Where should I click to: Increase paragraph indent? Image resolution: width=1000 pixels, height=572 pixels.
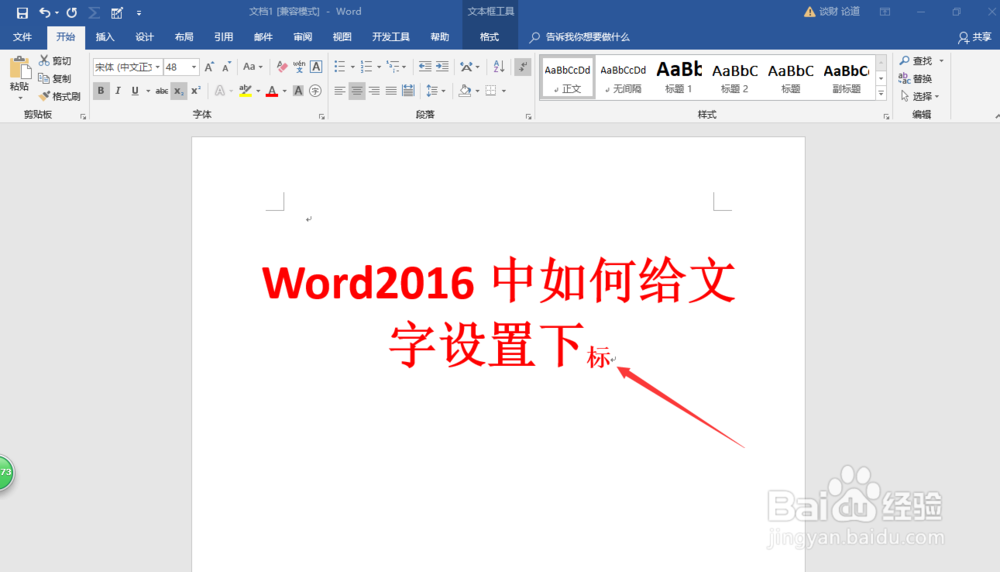tap(442, 67)
